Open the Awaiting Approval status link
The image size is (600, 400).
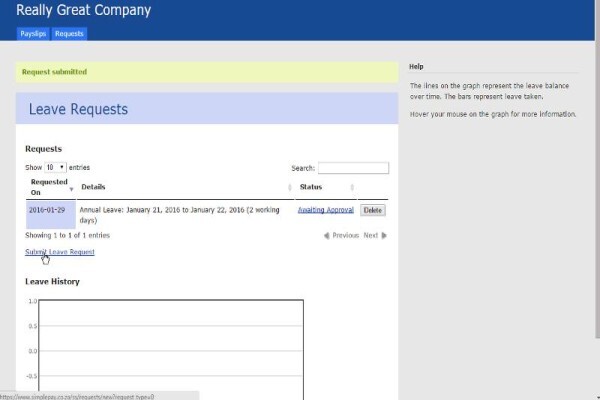(x=326, y=210)
